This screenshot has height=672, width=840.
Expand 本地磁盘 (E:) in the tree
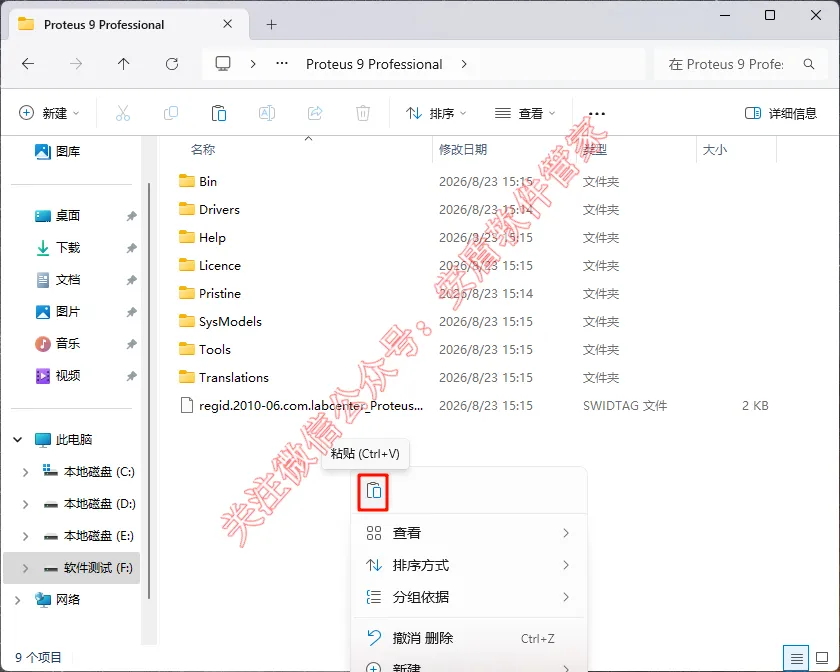[25, 536]
